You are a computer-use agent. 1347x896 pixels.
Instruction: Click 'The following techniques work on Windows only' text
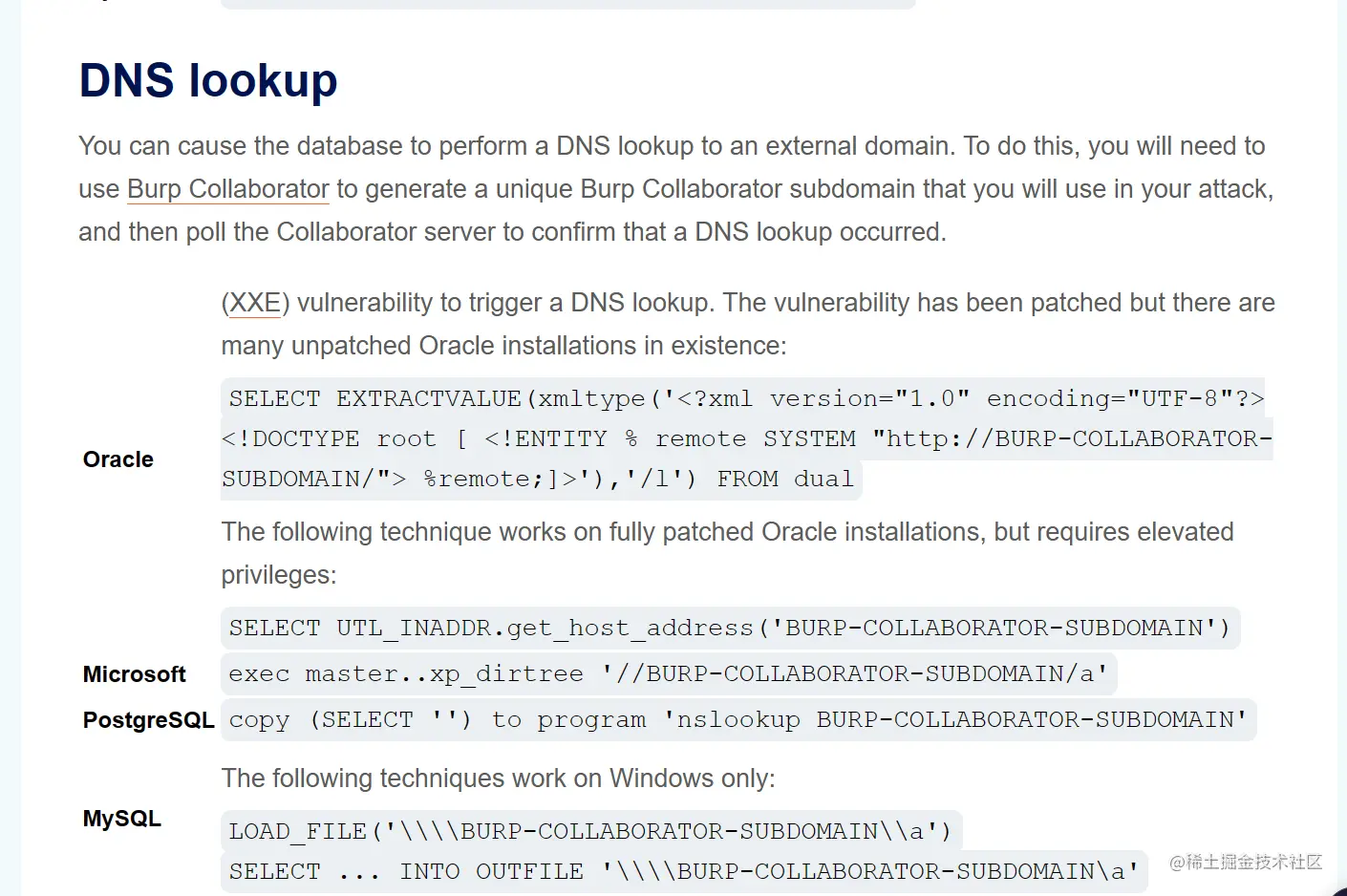[499, 779]
